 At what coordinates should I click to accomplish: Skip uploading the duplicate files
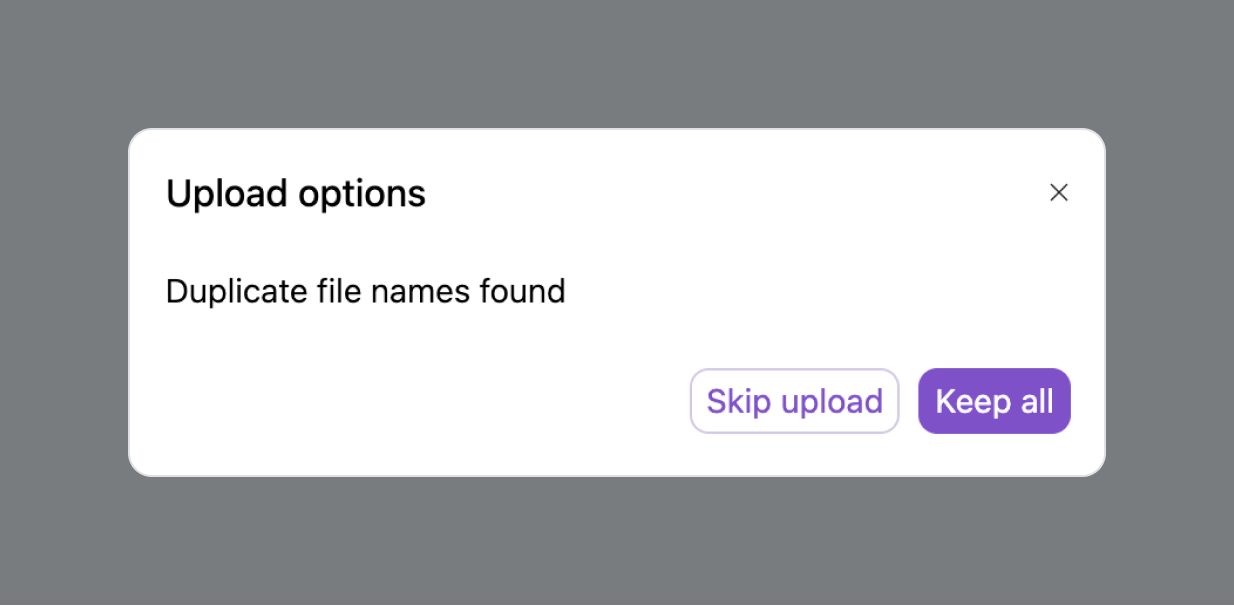click(794, 401)
